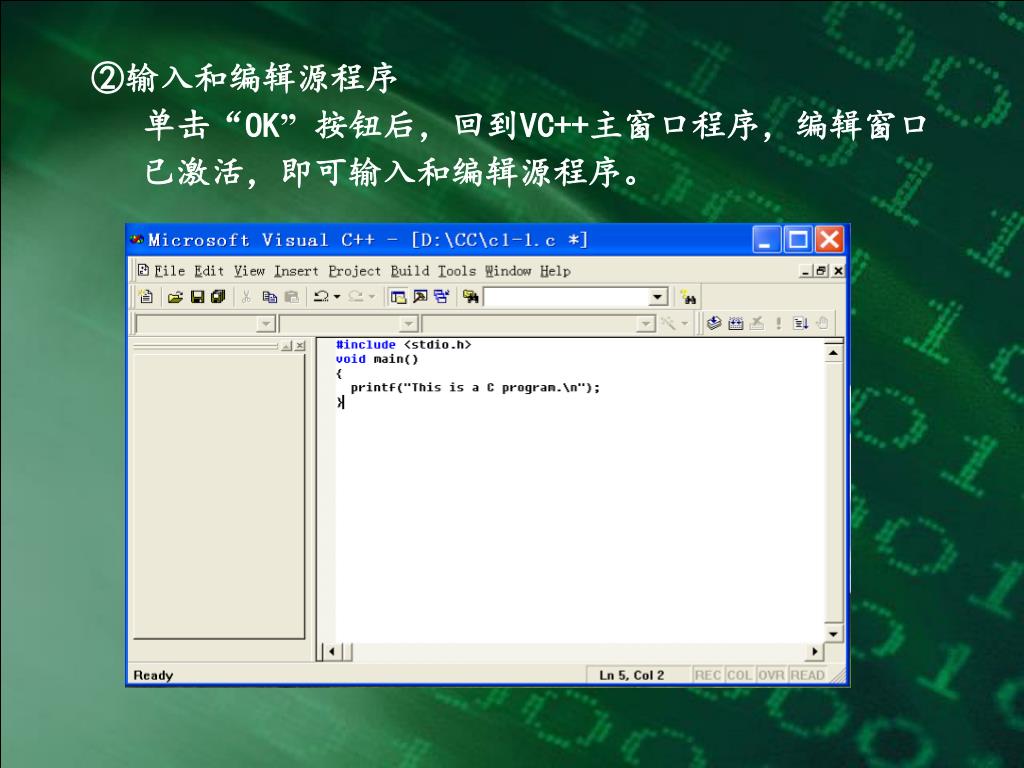1024x768 pixels.
Task: Minimize the document child window
Action: 806,270
